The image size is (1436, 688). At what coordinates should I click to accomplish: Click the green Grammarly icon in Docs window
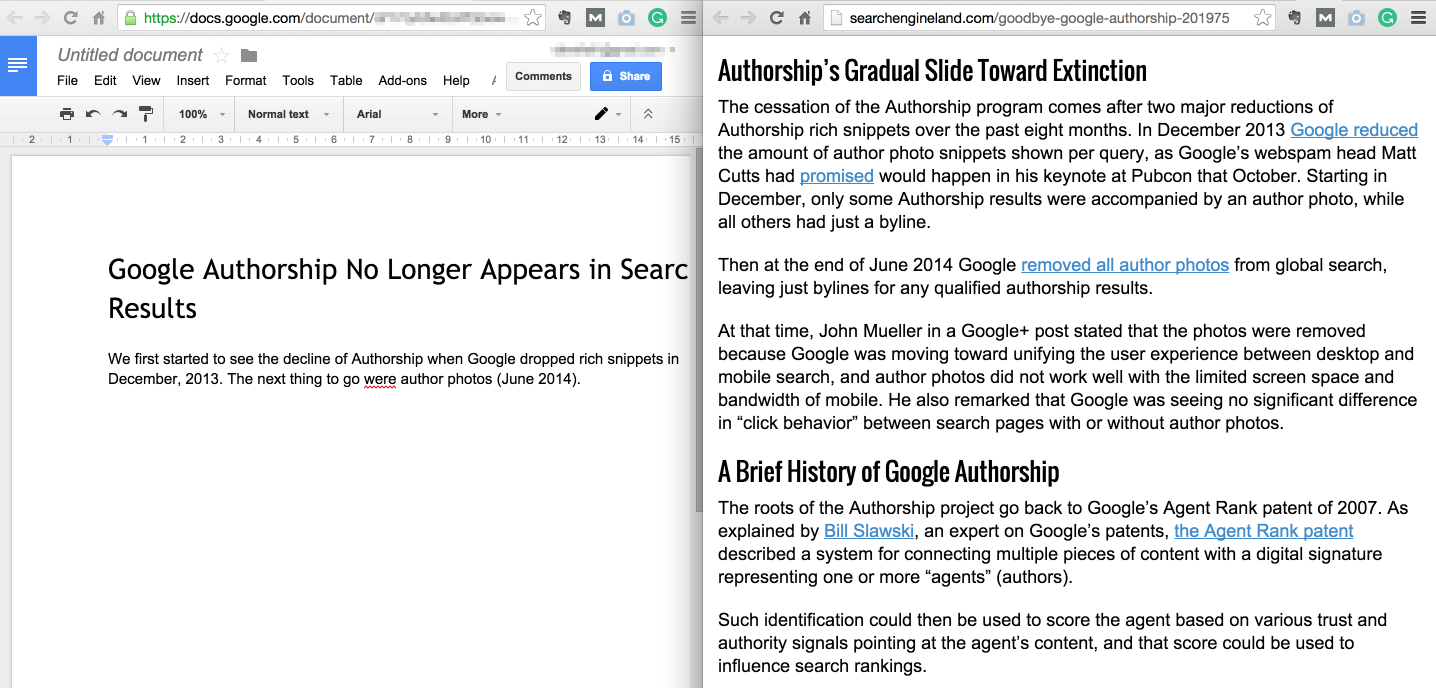point(657,18)
